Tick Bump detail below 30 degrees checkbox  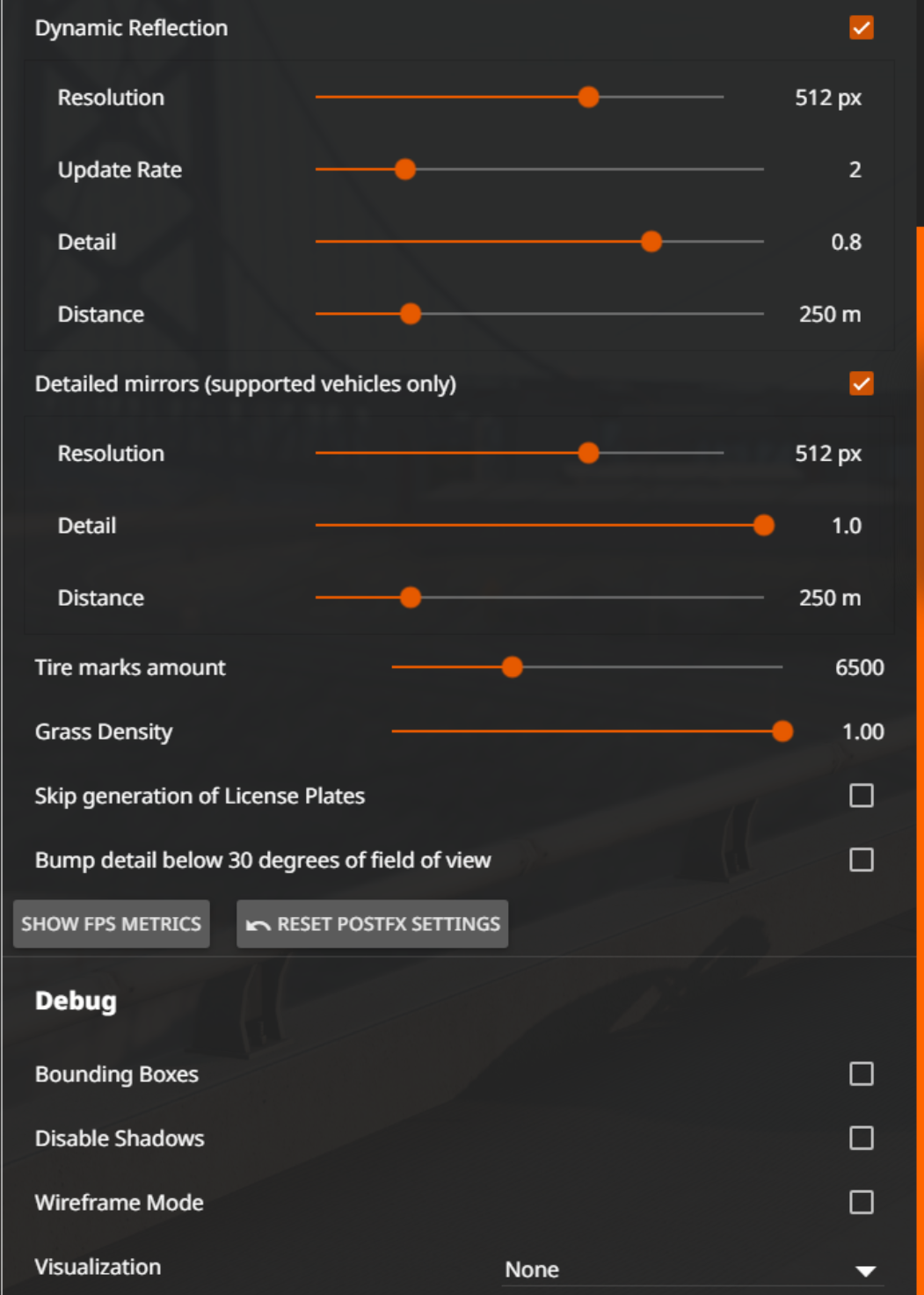(x=862, y=860)
